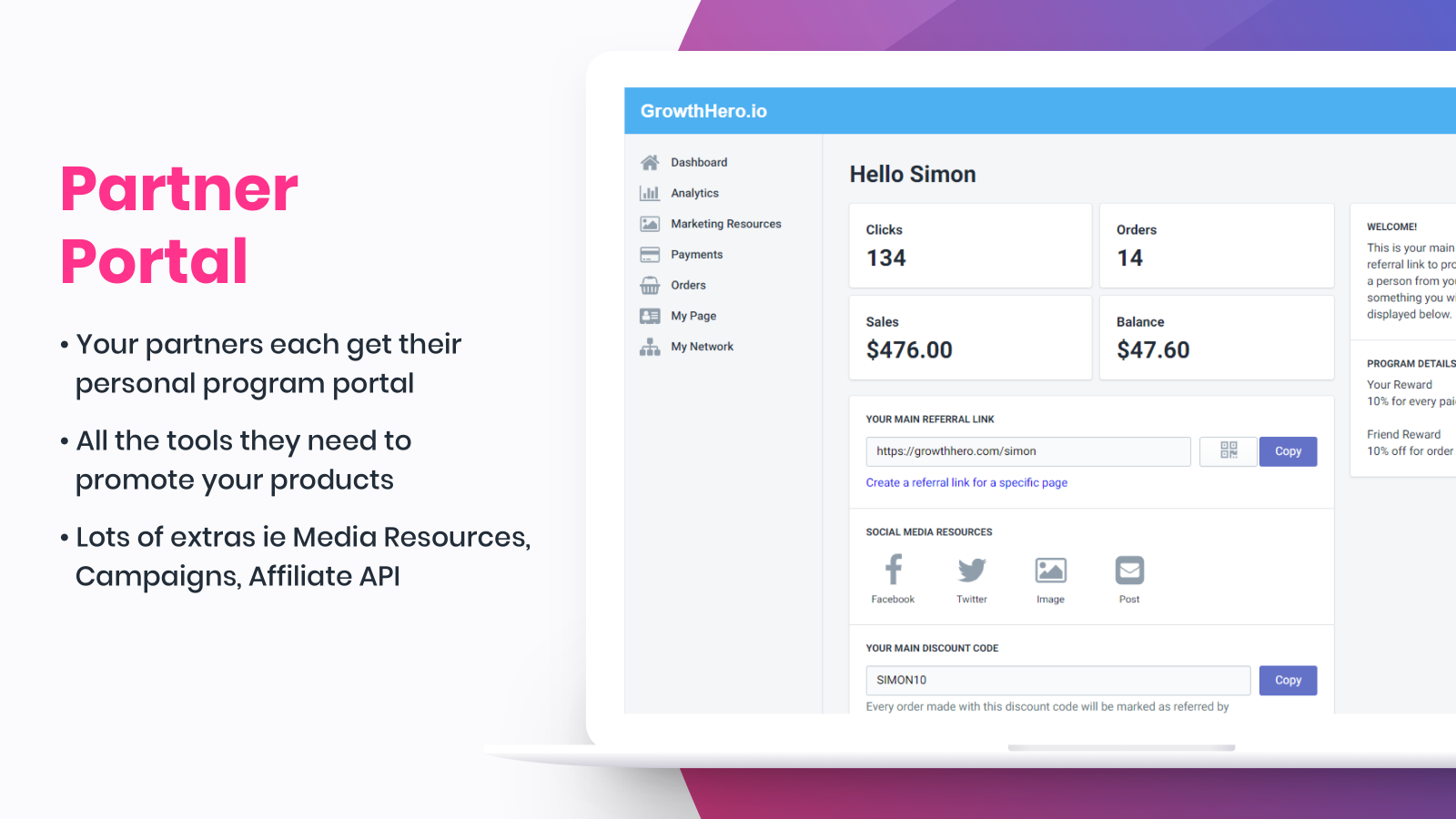The width and height of the screenshot is (1456, 819).
Task: Open the Image social media resource
Action: pyautogui.click(x=1050, y=571)
